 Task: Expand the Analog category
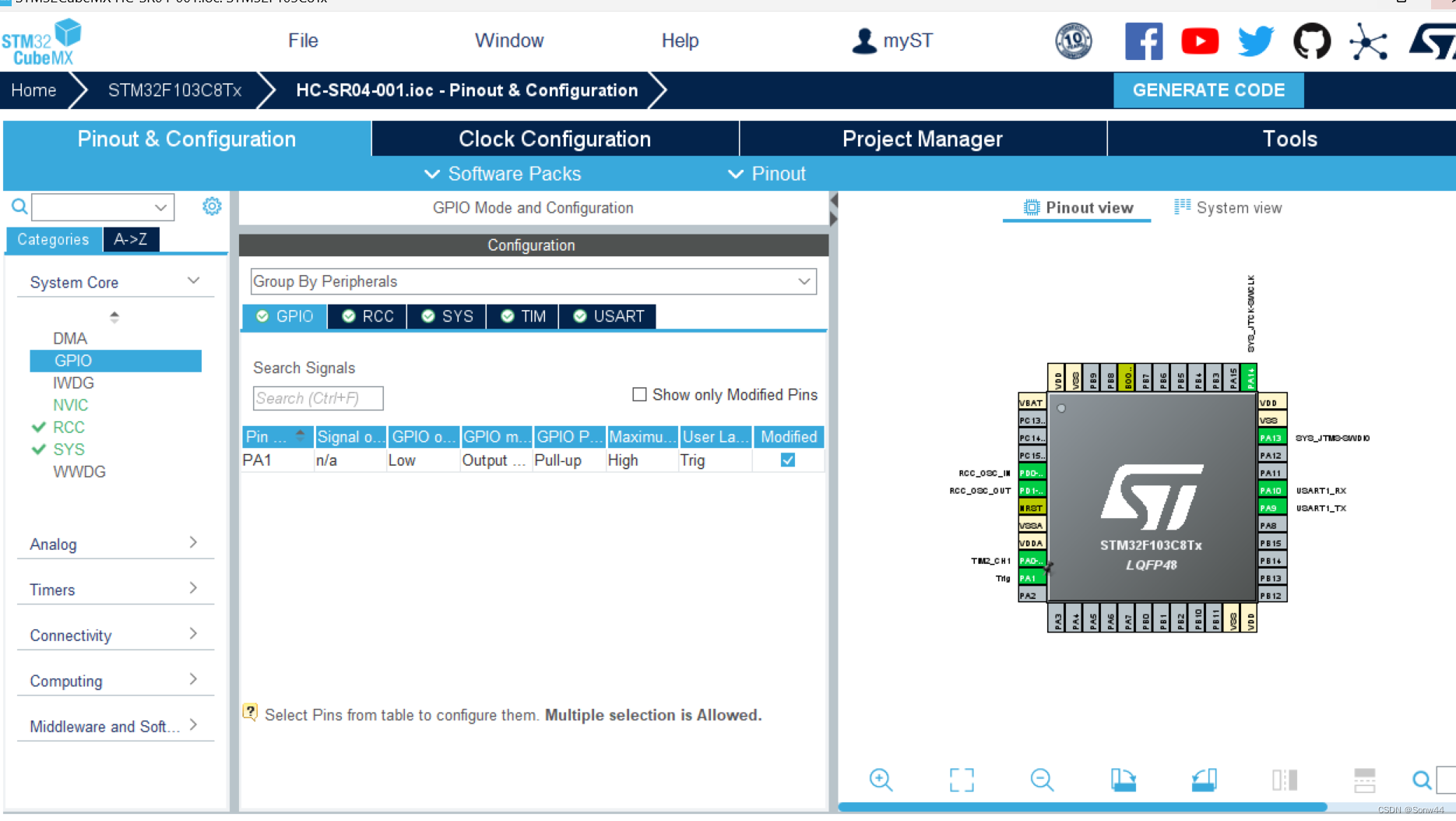click(193, 543)
